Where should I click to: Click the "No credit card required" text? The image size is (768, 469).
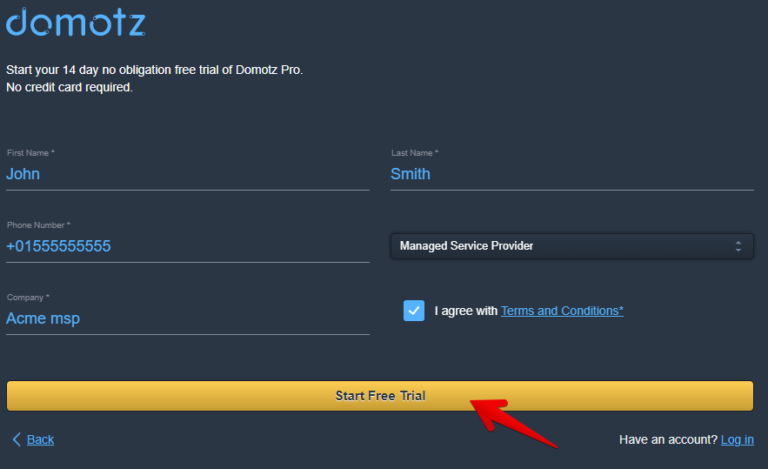click(x=69, y=87)
